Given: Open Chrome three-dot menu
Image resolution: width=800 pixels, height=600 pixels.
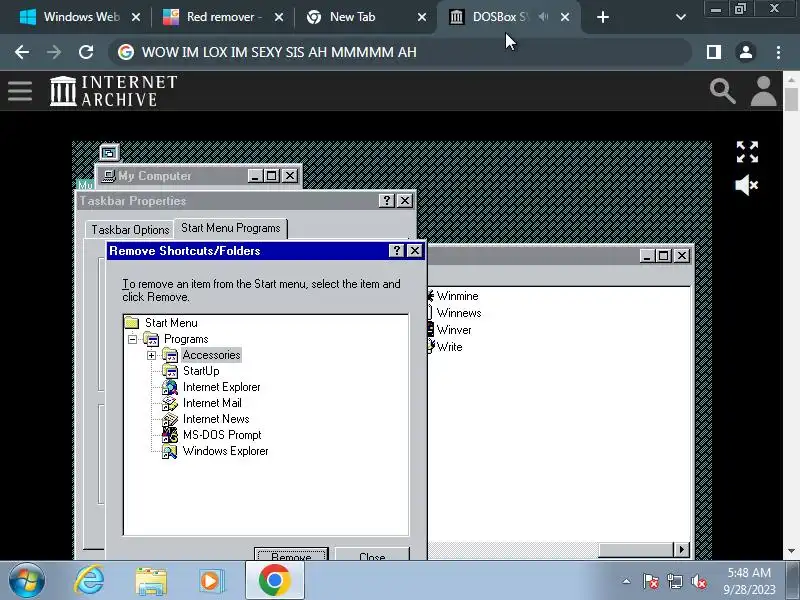Looking at the screenshot, I should 778,52.
